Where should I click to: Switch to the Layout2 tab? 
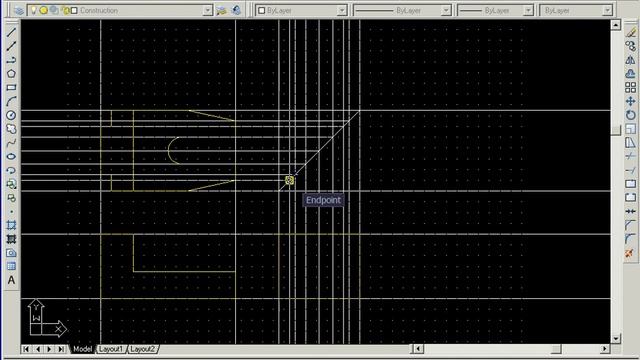pos(142,349)
